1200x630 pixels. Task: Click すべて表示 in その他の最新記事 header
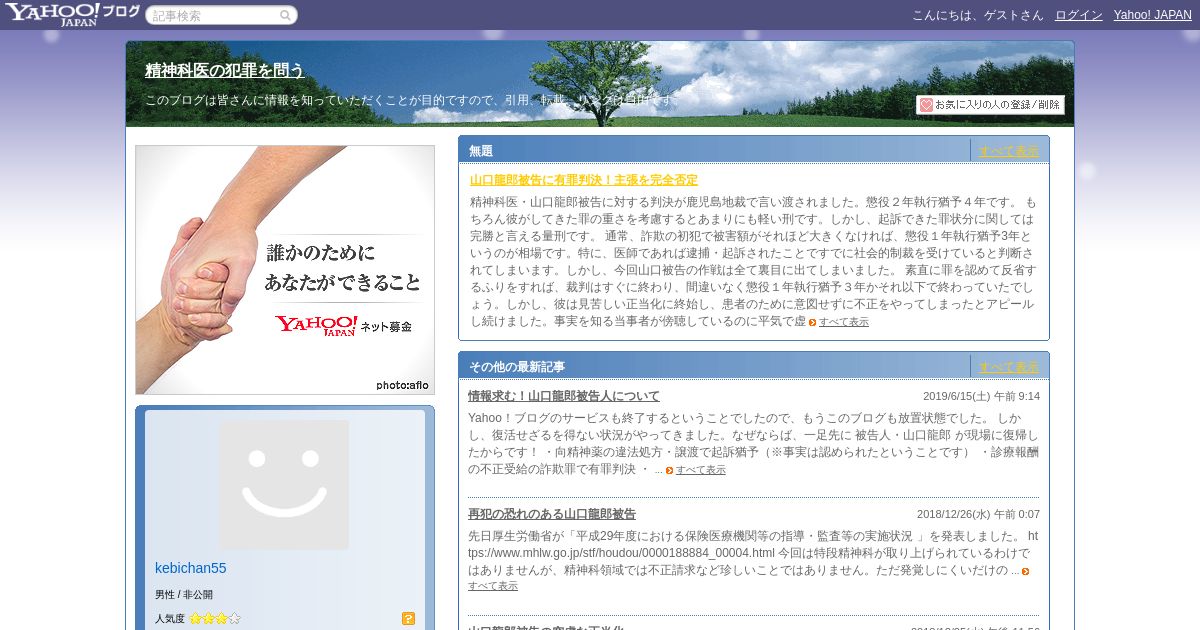pyautogui.click(x=1009, y=367)
